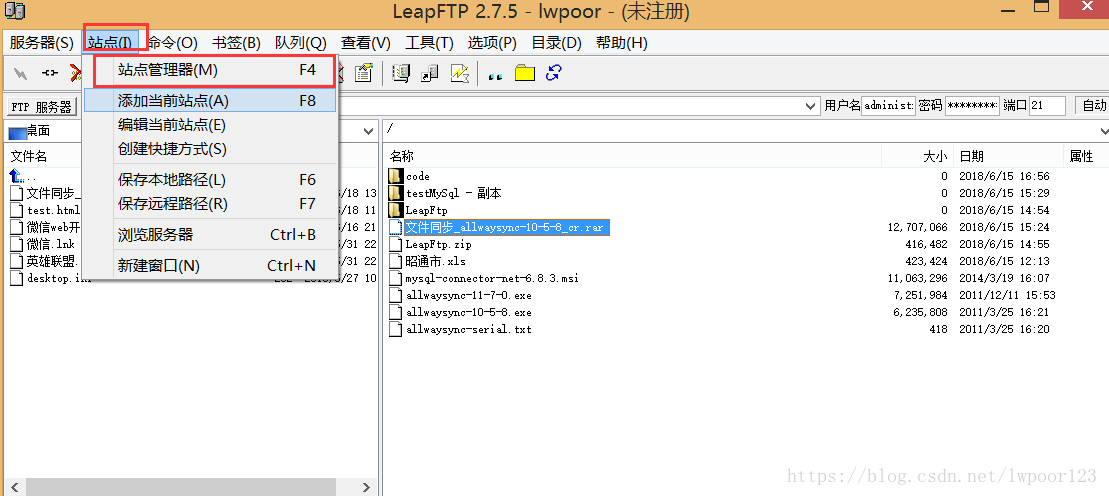Choose 添加当前站点 in the menu
1109x496 pixels.
pos(173,101)
